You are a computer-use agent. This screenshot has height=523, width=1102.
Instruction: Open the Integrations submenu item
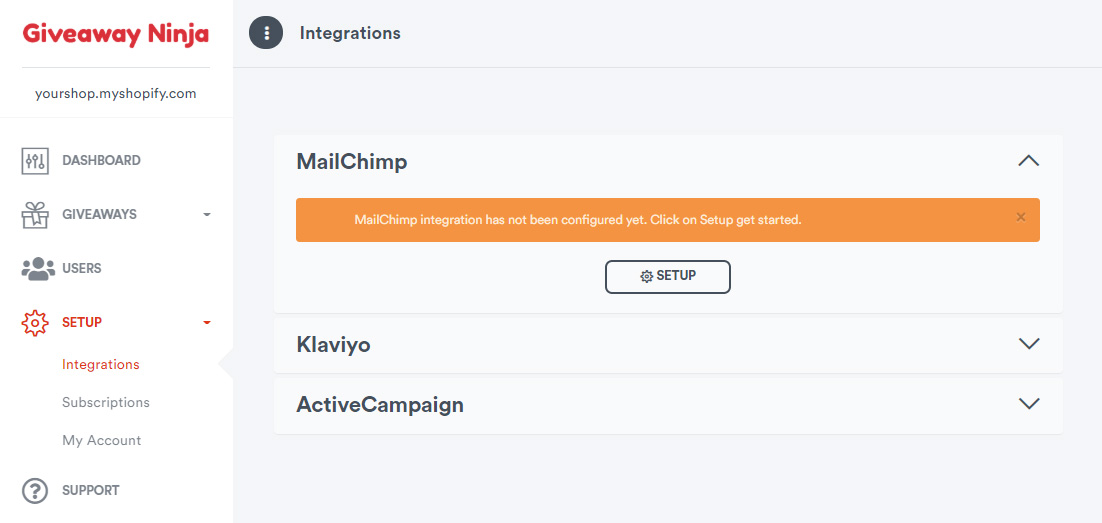(x=101, y=365)
